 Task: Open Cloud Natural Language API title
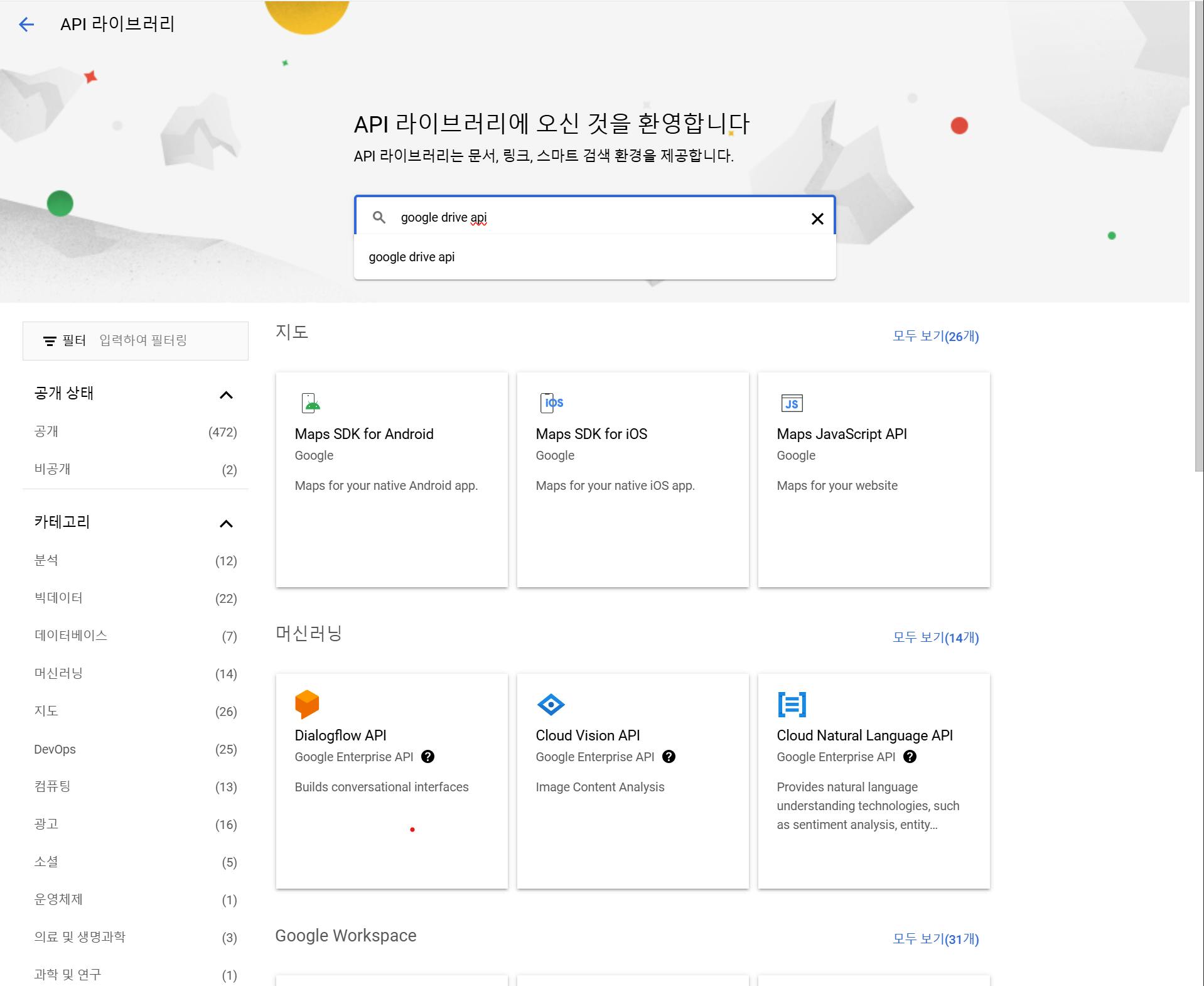tap(865, 735)
